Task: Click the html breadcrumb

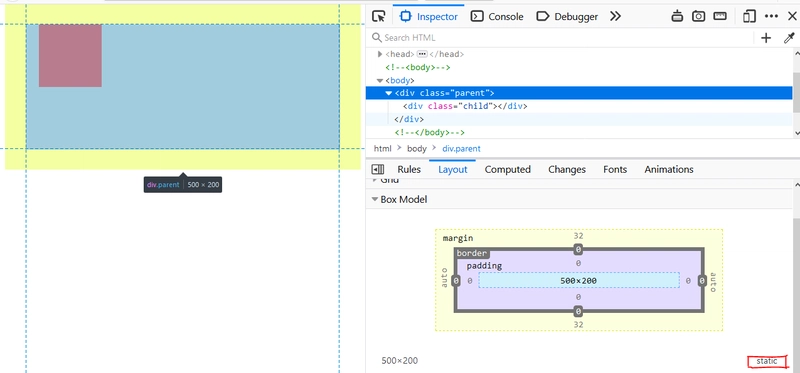Action: (x=382, y=149)
